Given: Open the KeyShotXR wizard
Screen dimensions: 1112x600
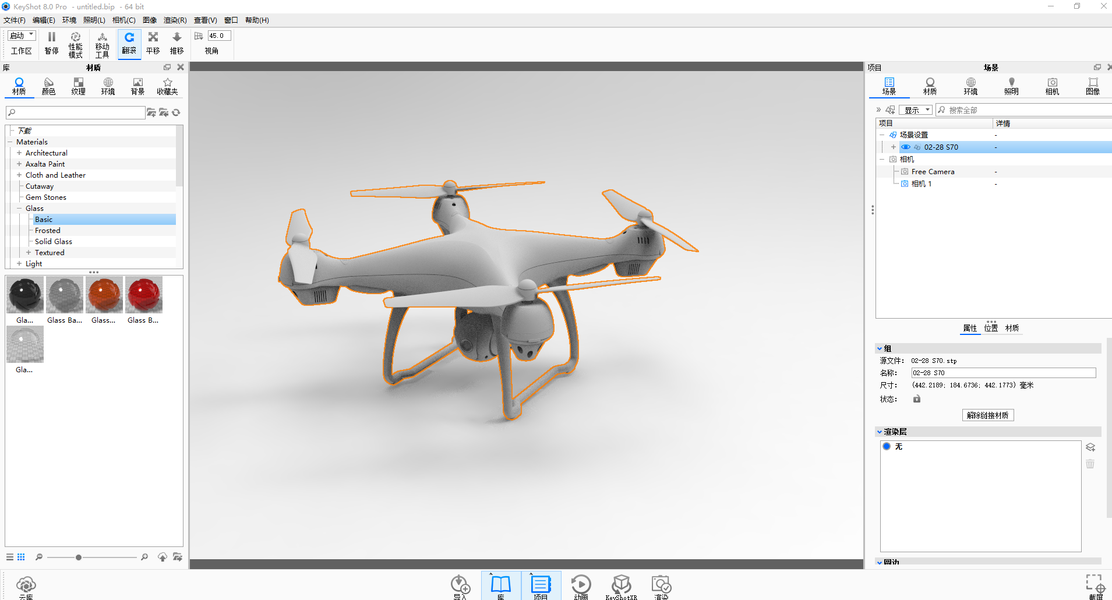Looking at the screenshot, I should click(x=621, y=587).
